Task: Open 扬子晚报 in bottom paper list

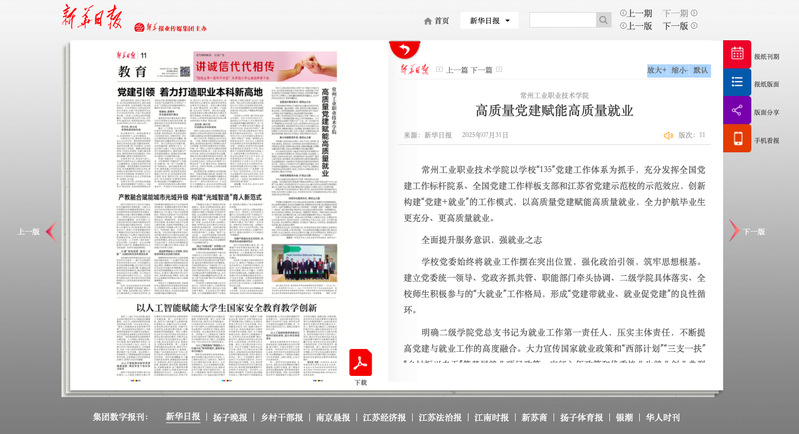Action: pyautogui.click(x=230, y=417)
